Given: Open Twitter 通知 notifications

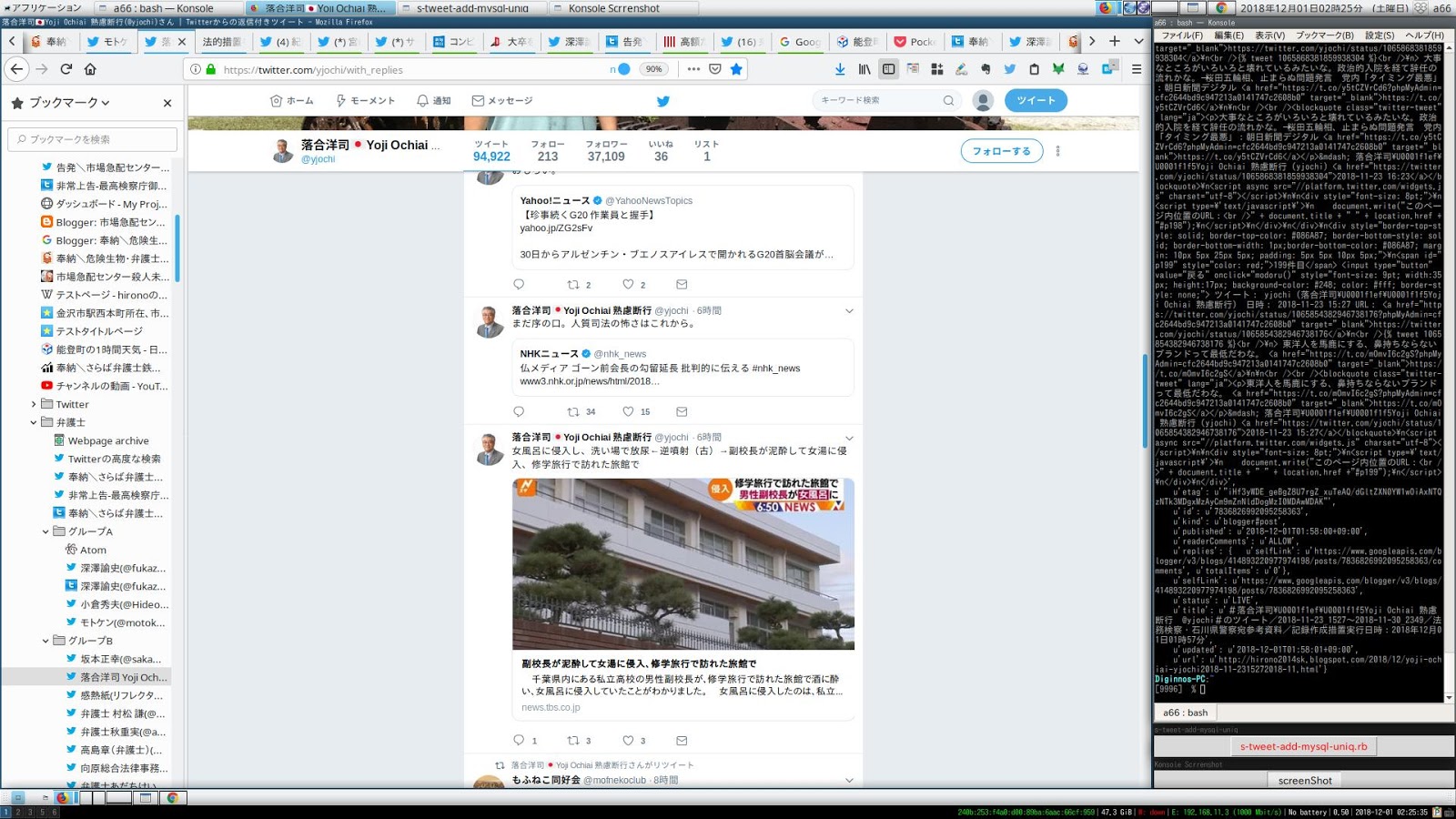Looking at the screenshot, I should [433, 101].
